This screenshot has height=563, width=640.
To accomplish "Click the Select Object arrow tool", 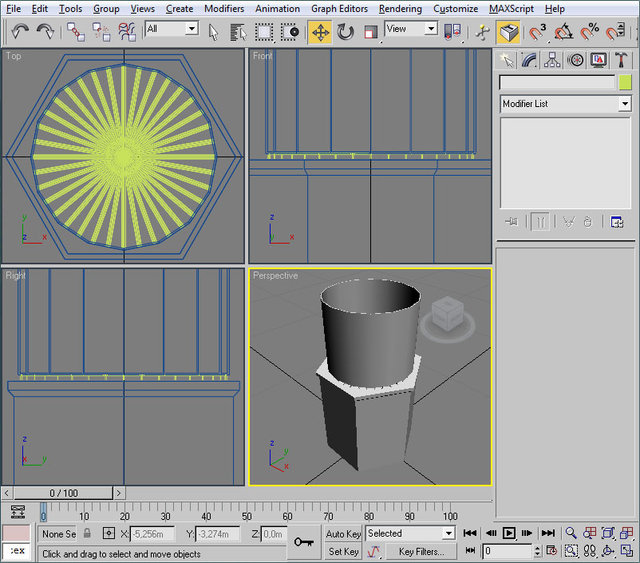I will coord(213,32).
